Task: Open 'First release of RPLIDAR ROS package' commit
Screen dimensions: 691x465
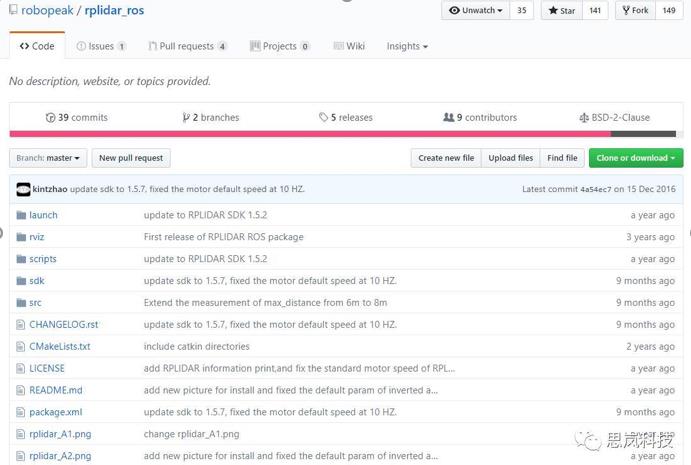Action: [223, 237]
